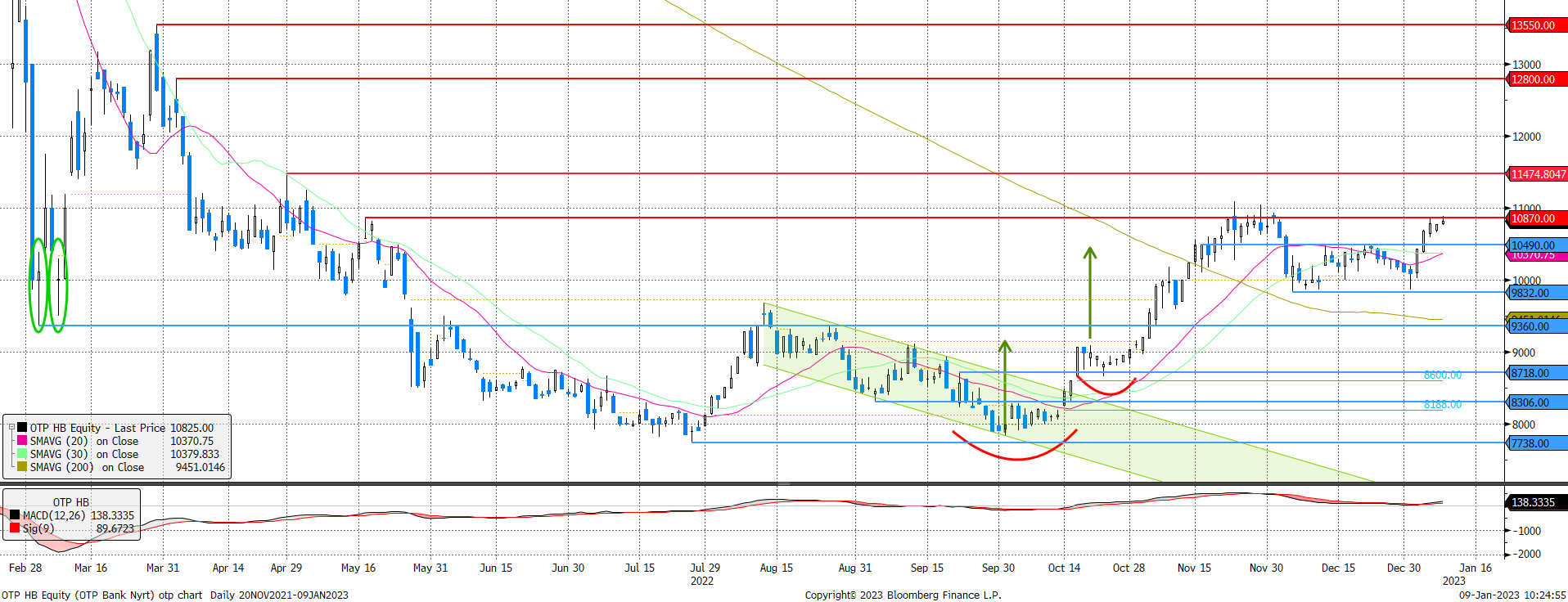Image resolution: width=1568 pixels, height=602 pixels.
Task: Select the blue 7738.00 price label
Action: pos(1537,443)
